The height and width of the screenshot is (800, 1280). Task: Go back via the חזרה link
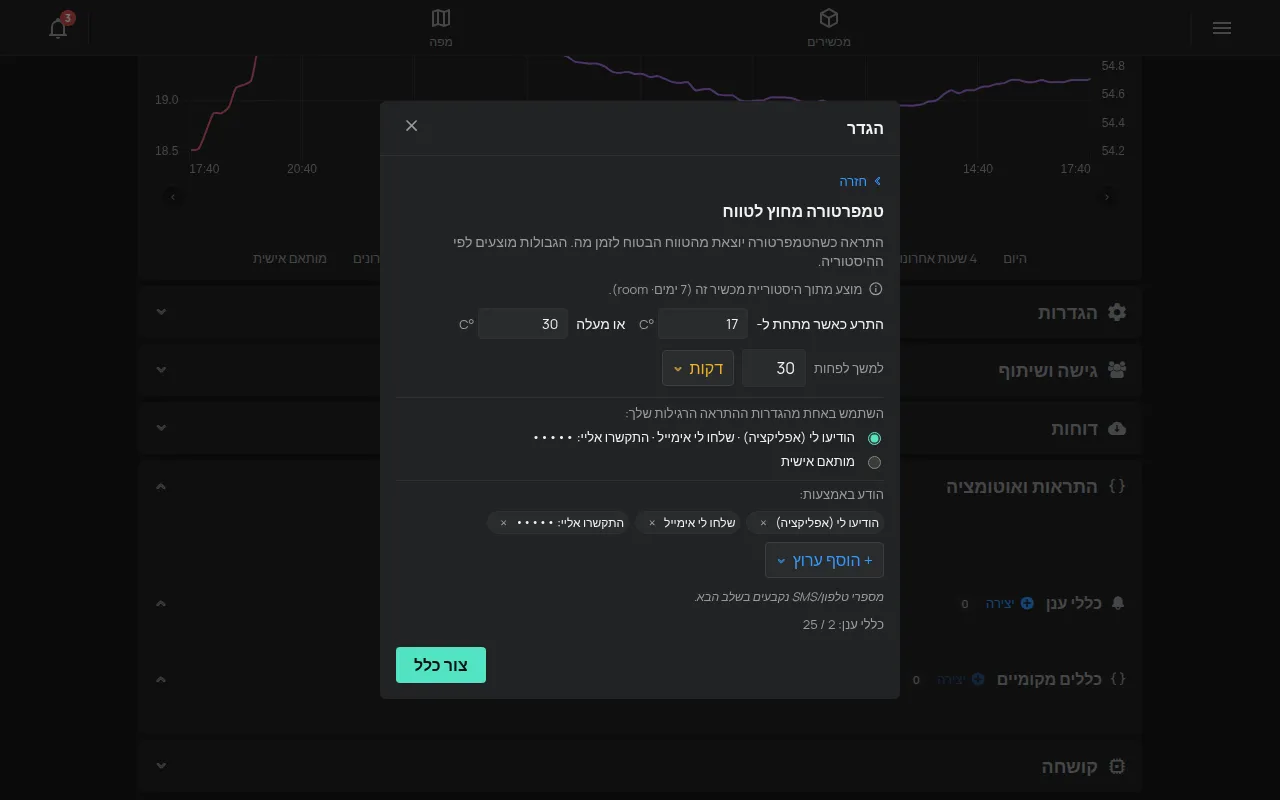pyautogui.click(x=861, y=181)
